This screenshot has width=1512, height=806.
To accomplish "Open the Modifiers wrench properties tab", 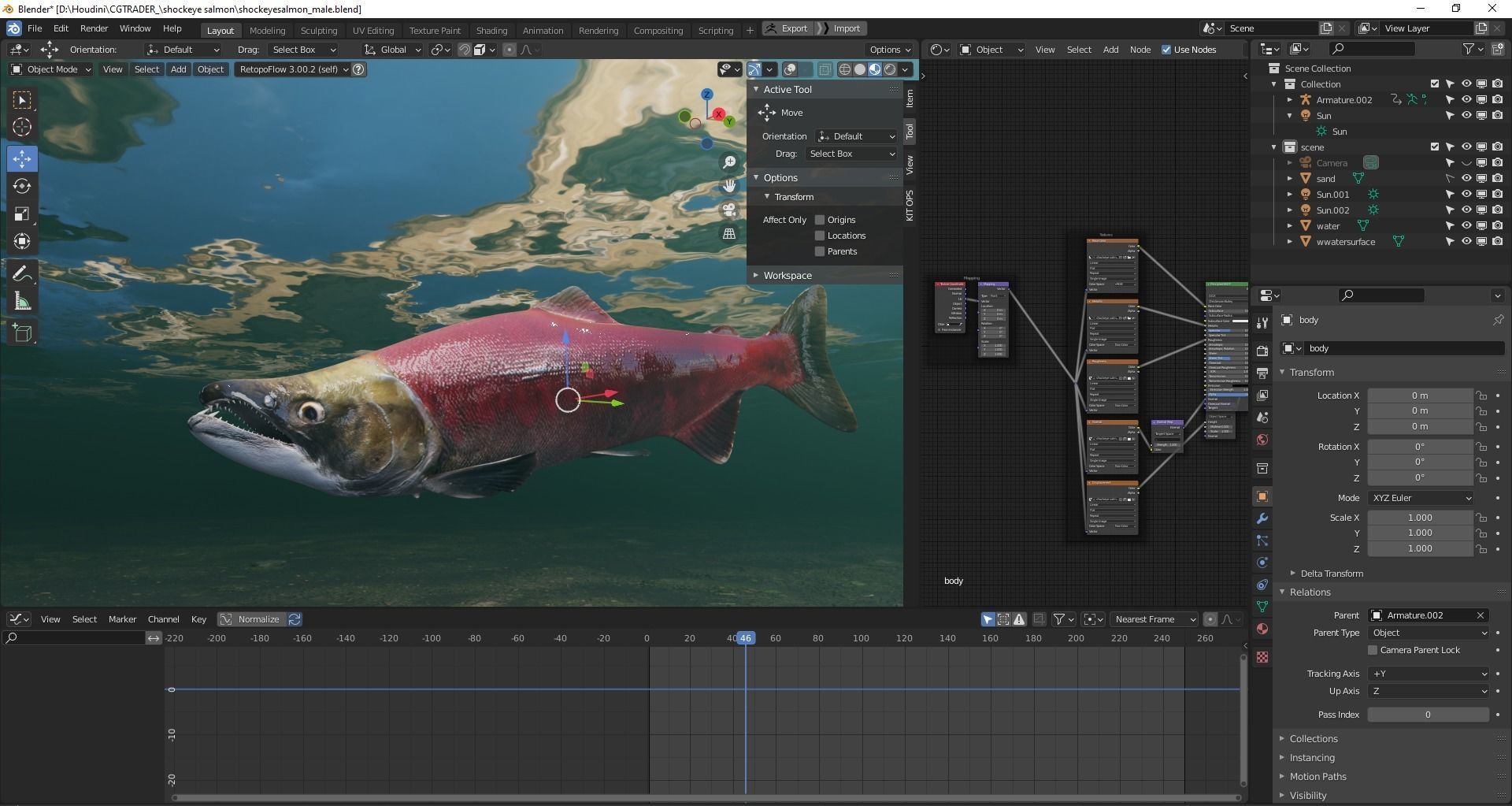I will [x=1262, y=518].
